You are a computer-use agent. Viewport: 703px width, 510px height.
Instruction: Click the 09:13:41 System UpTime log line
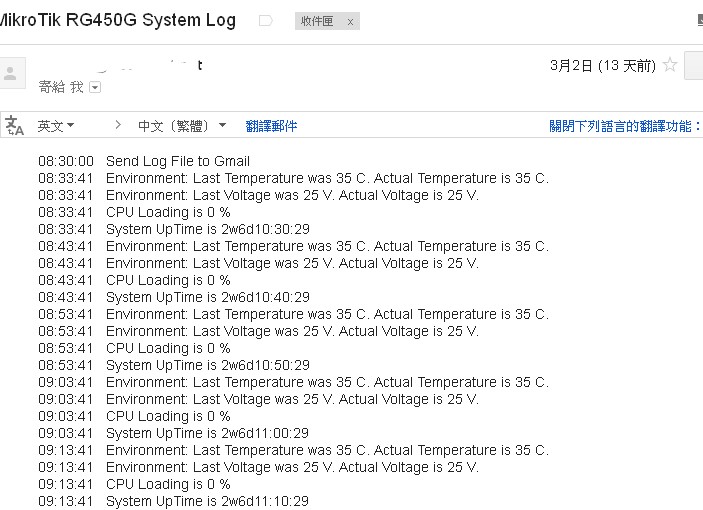(x=174, y=501)
